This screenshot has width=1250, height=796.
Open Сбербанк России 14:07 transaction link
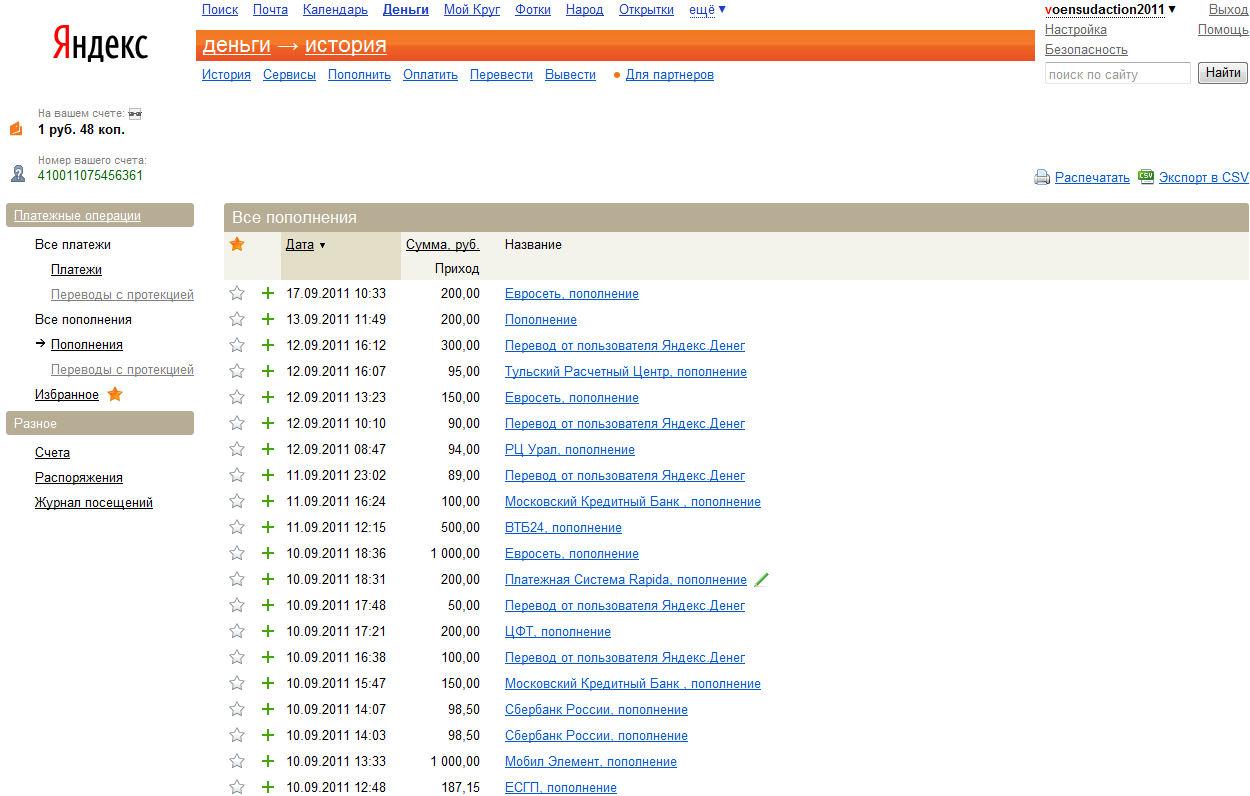tap(596, 709)
